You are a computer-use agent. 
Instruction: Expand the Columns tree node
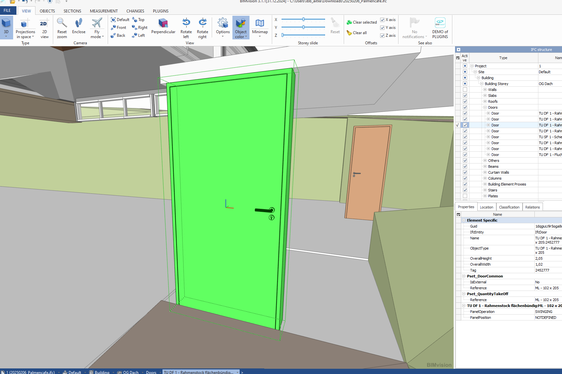[x=485, y=178]
